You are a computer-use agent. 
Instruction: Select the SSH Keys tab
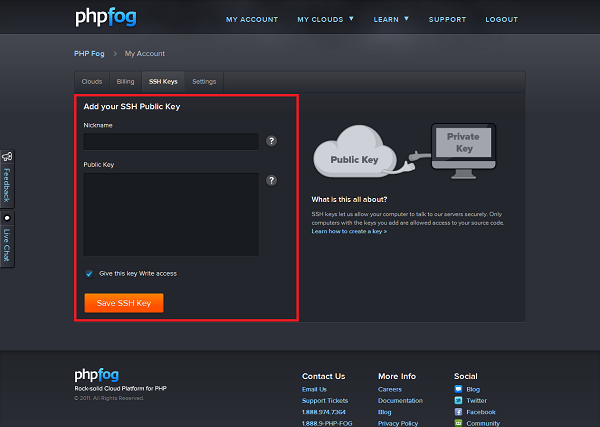[x=163, y=81]
